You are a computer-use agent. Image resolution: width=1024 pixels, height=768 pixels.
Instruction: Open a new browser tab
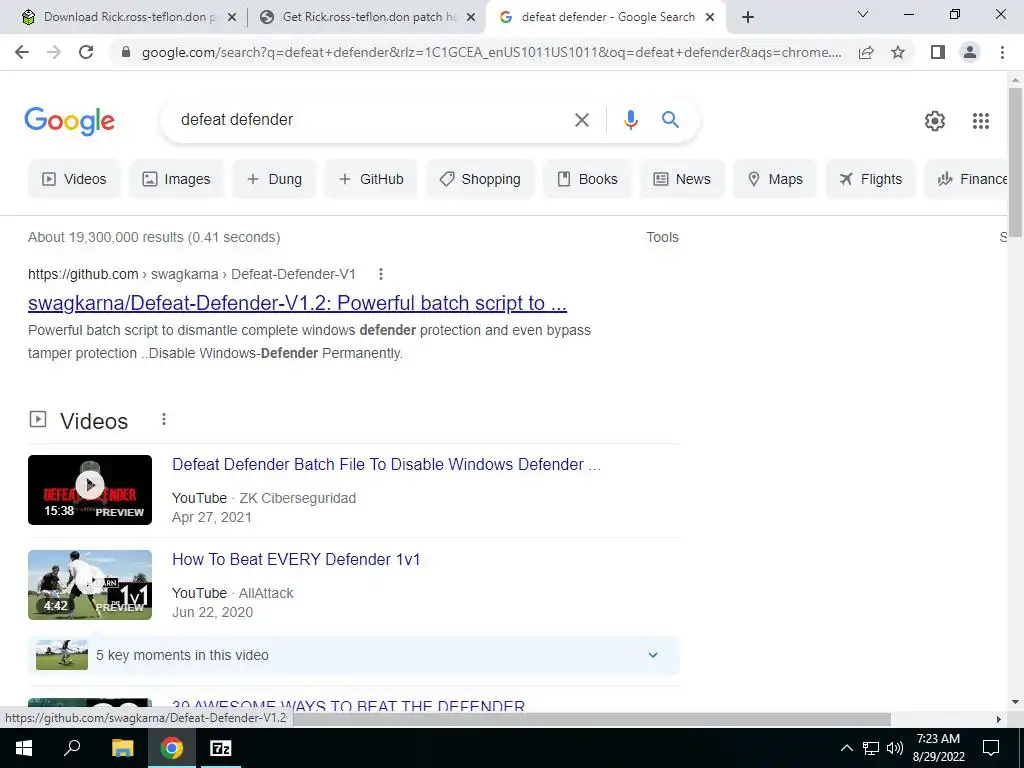(748, 17)
